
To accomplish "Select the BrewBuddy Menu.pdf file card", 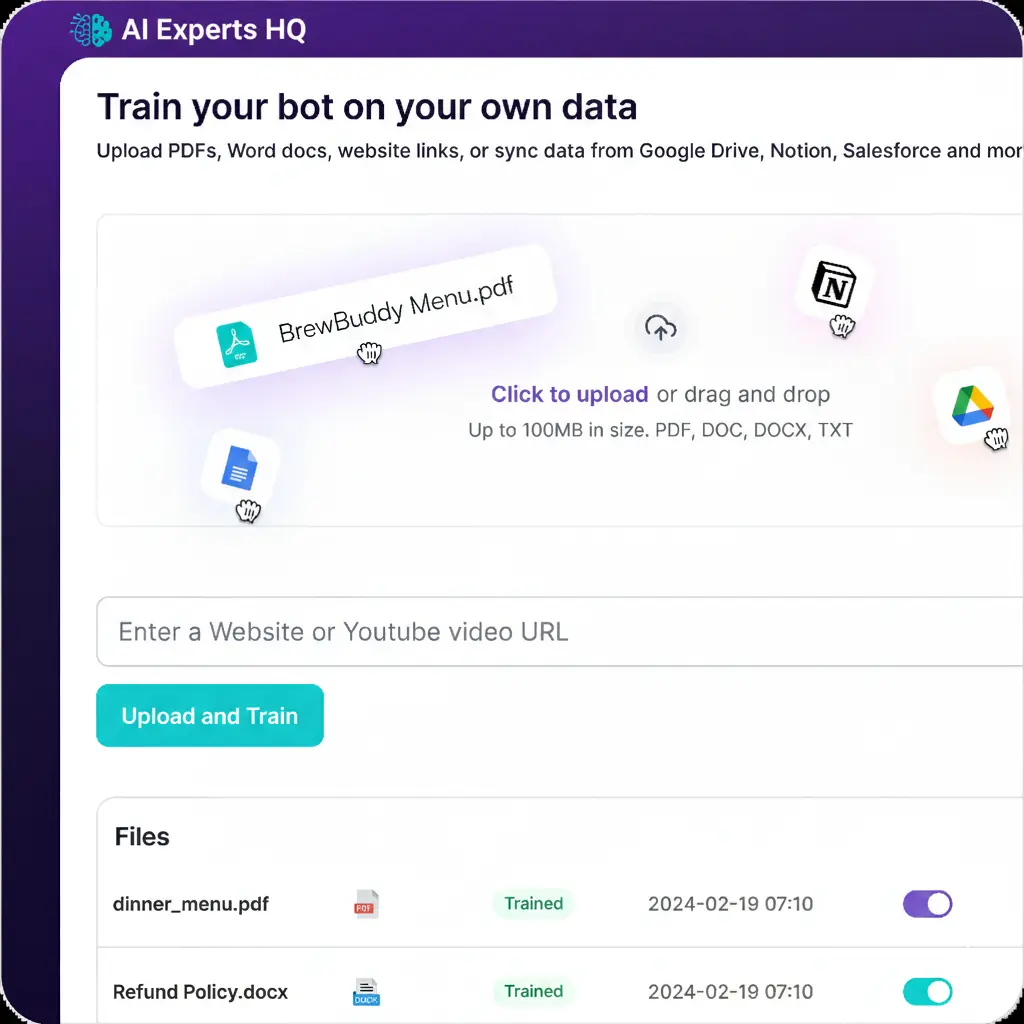I will pos(366,316).
